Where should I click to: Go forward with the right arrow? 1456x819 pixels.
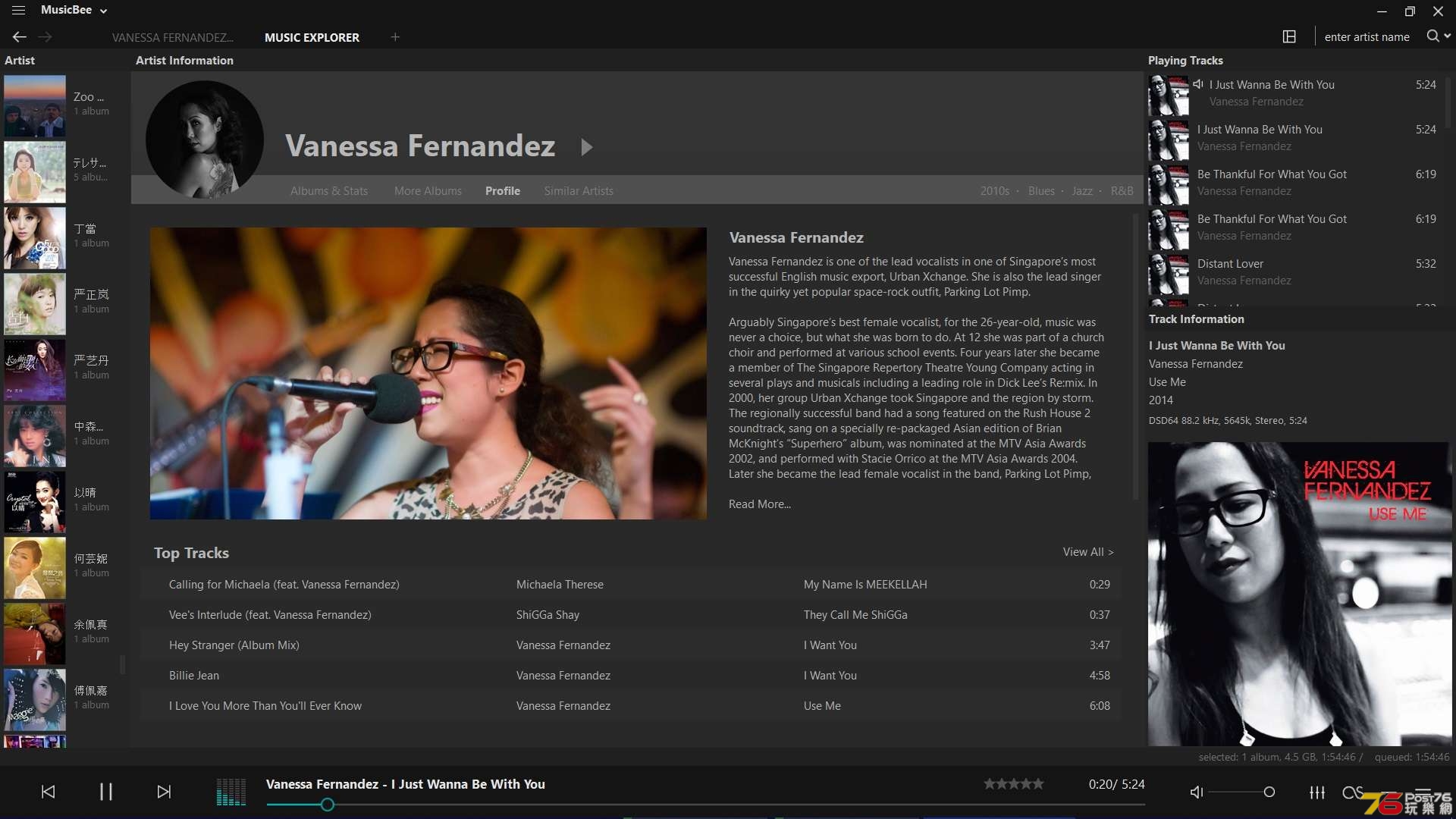45,36
